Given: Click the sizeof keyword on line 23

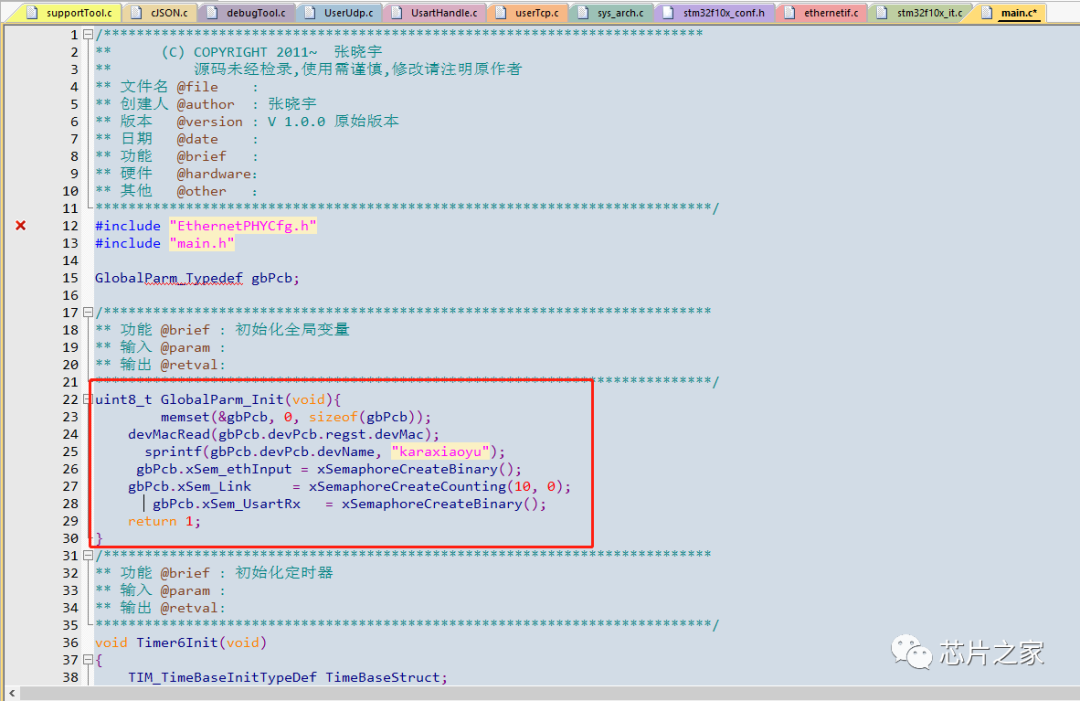Looking at the screenshot, I should (x=333, y=417).
